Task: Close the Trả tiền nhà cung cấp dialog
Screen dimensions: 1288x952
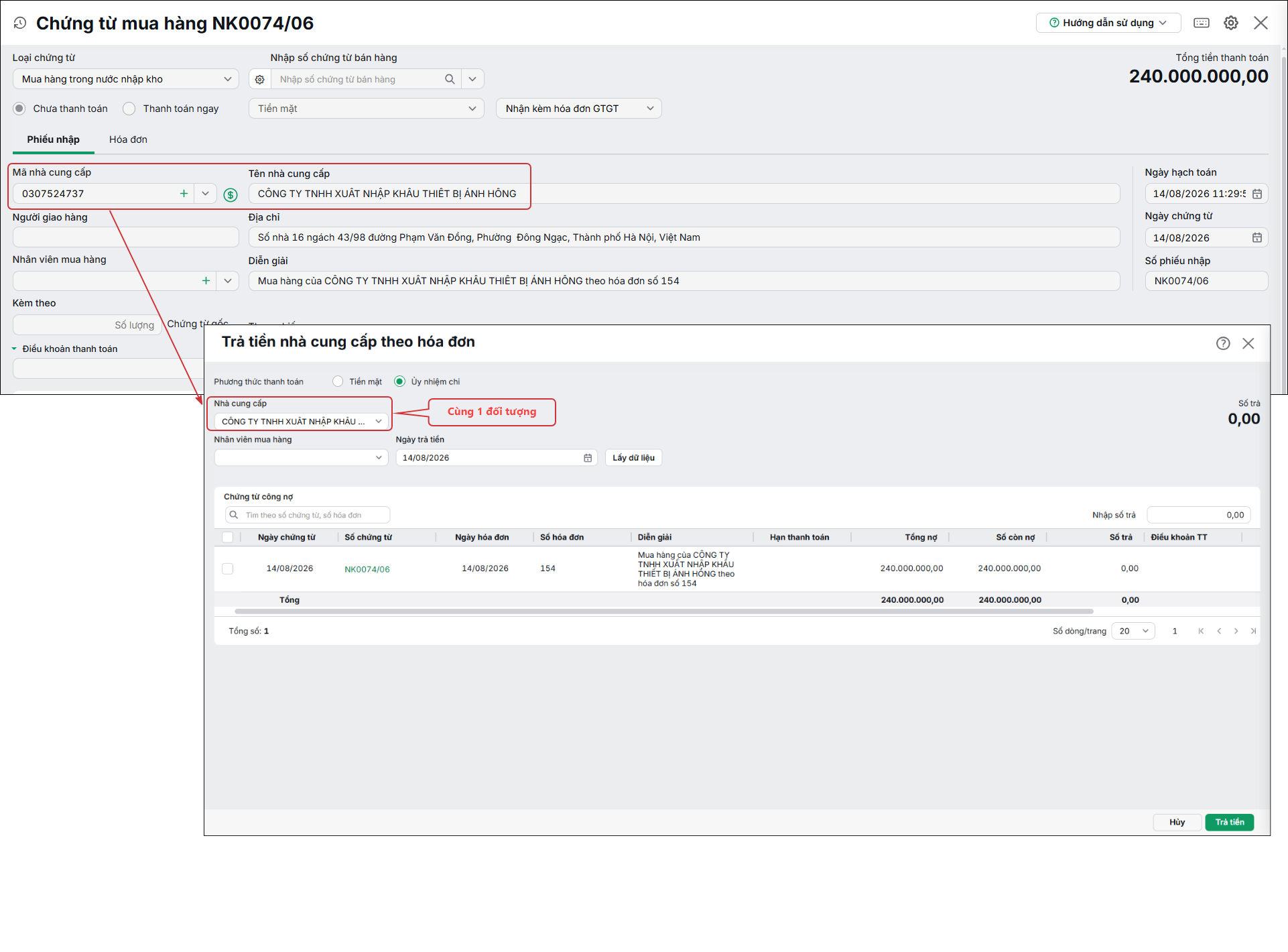Action: (x=1248, y=343)
